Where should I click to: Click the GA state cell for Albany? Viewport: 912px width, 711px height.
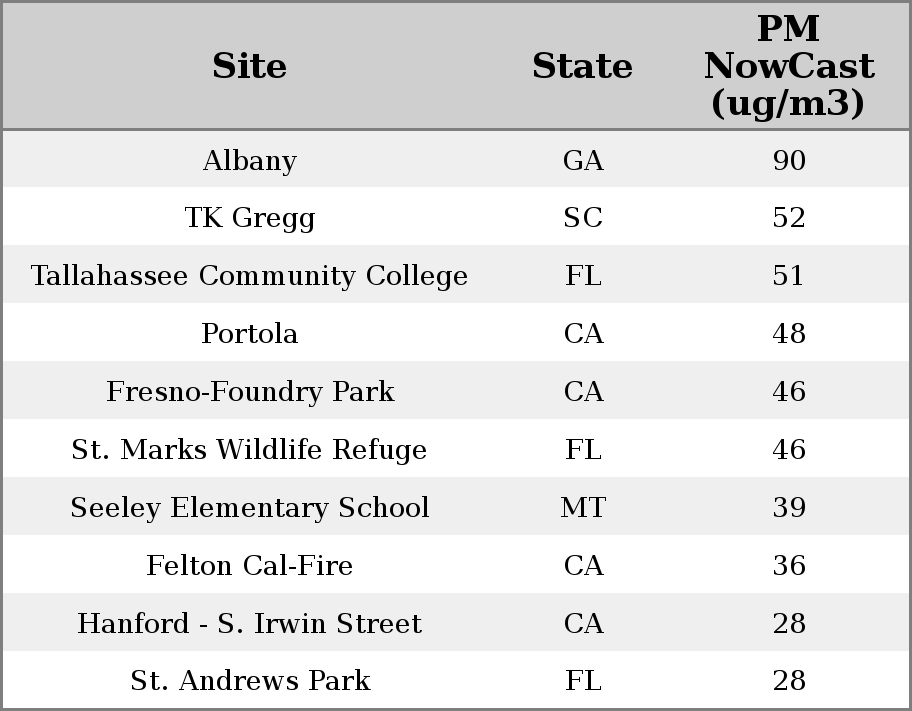tap(583, 161)
